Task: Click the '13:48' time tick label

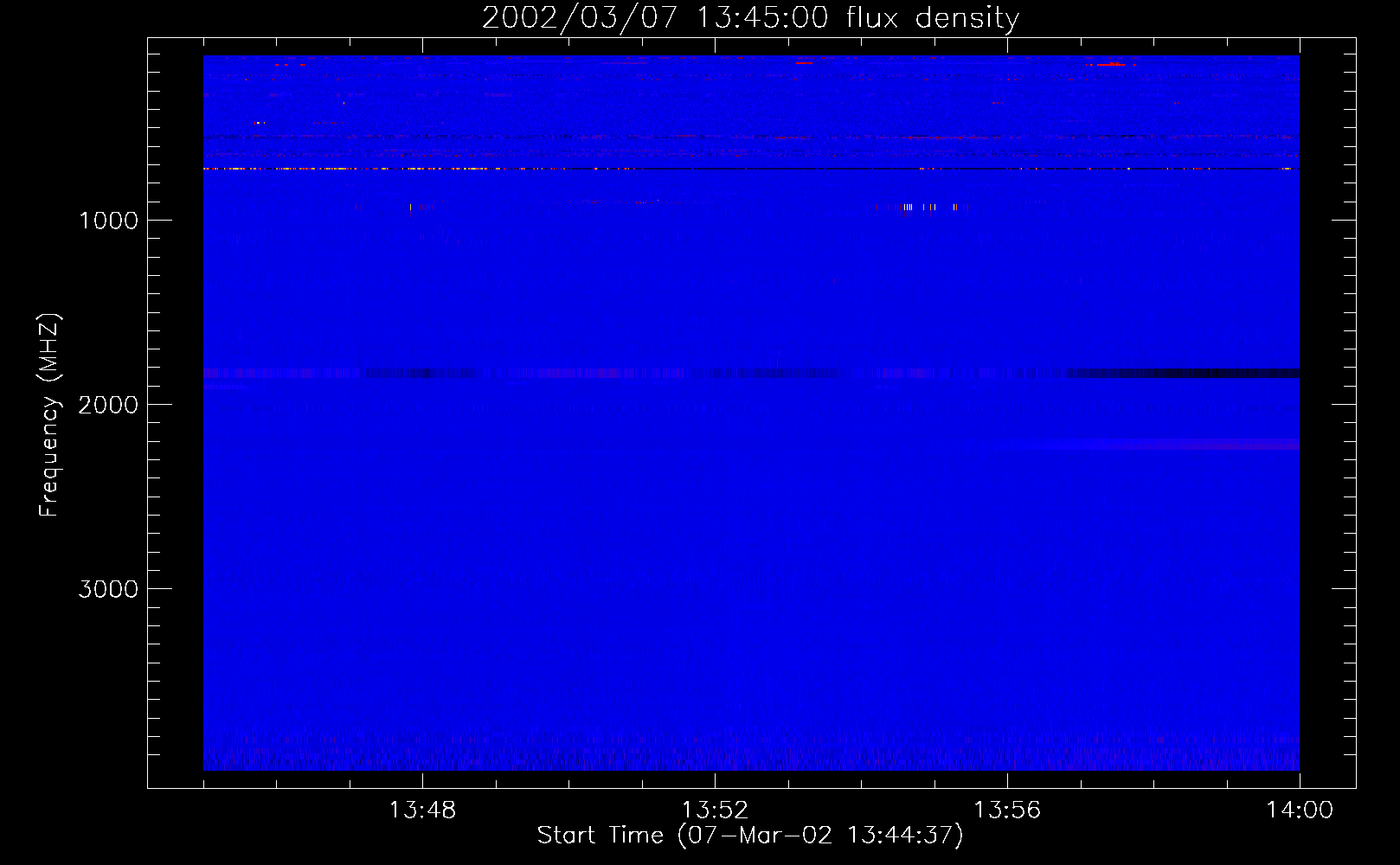Action: click(422, 811)
